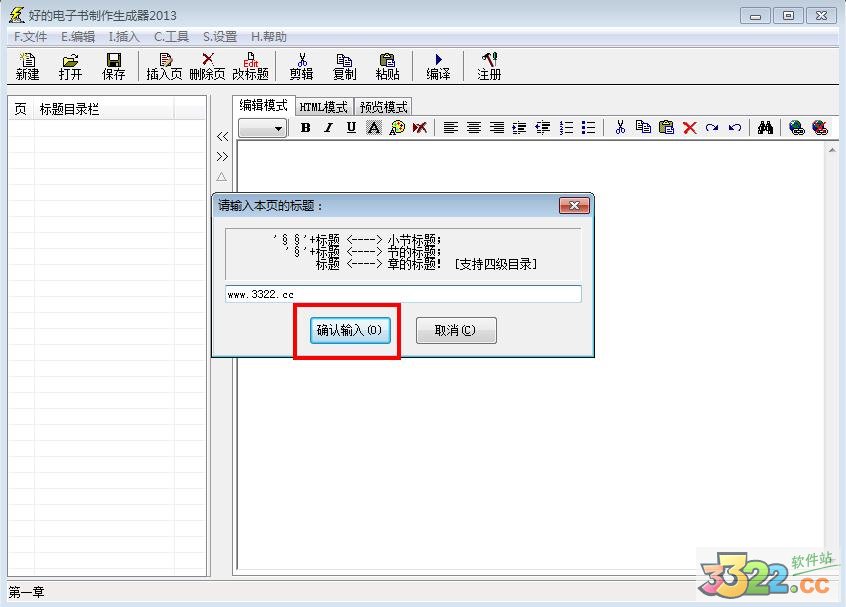Toggle italic formatting I icon
This screenshot has height=607, width=846.
pos(328,128)
